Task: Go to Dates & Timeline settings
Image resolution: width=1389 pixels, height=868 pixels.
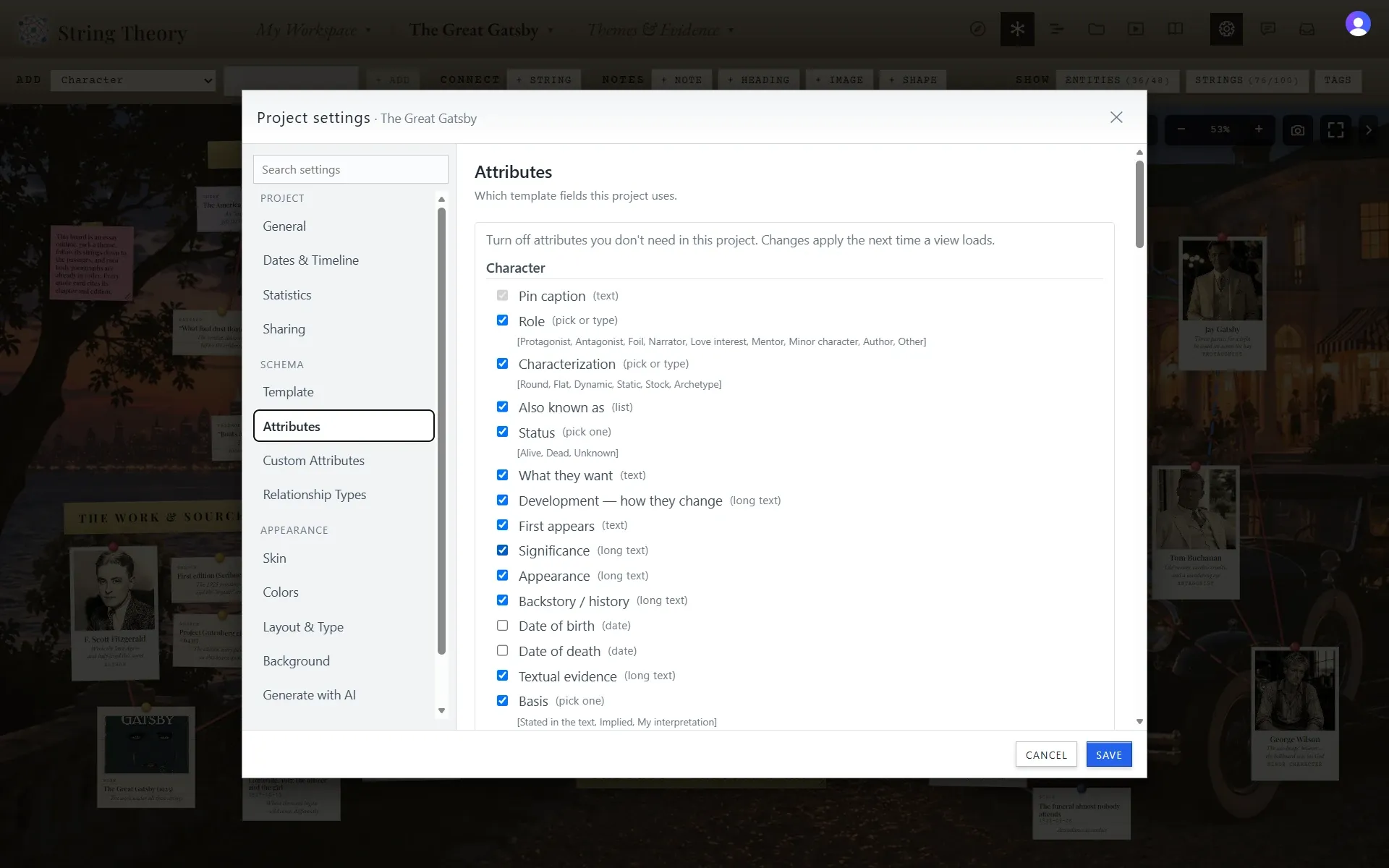Action: (x=344, y=260)
